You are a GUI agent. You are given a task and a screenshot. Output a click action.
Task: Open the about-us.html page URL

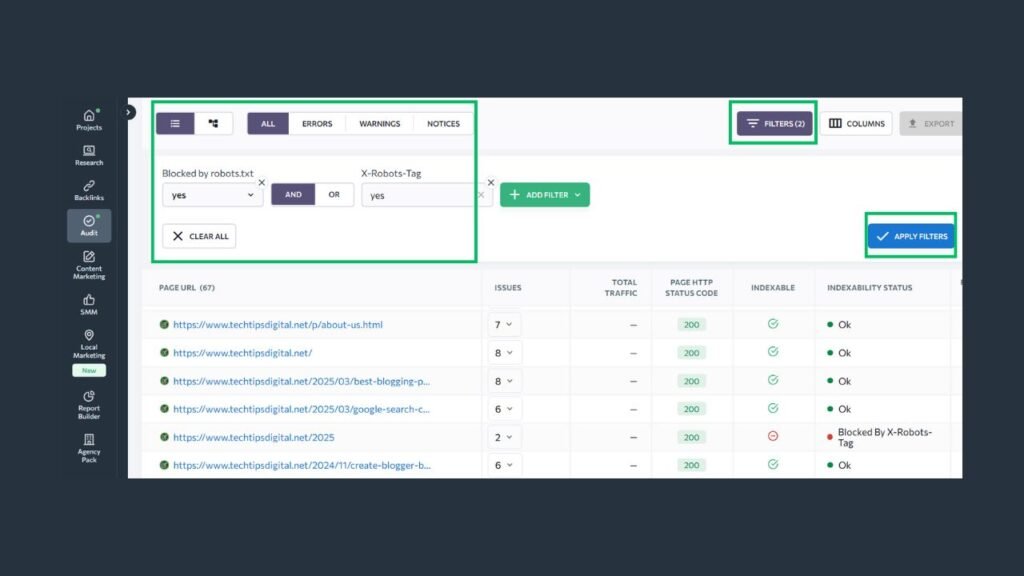(x=278, y=325)
